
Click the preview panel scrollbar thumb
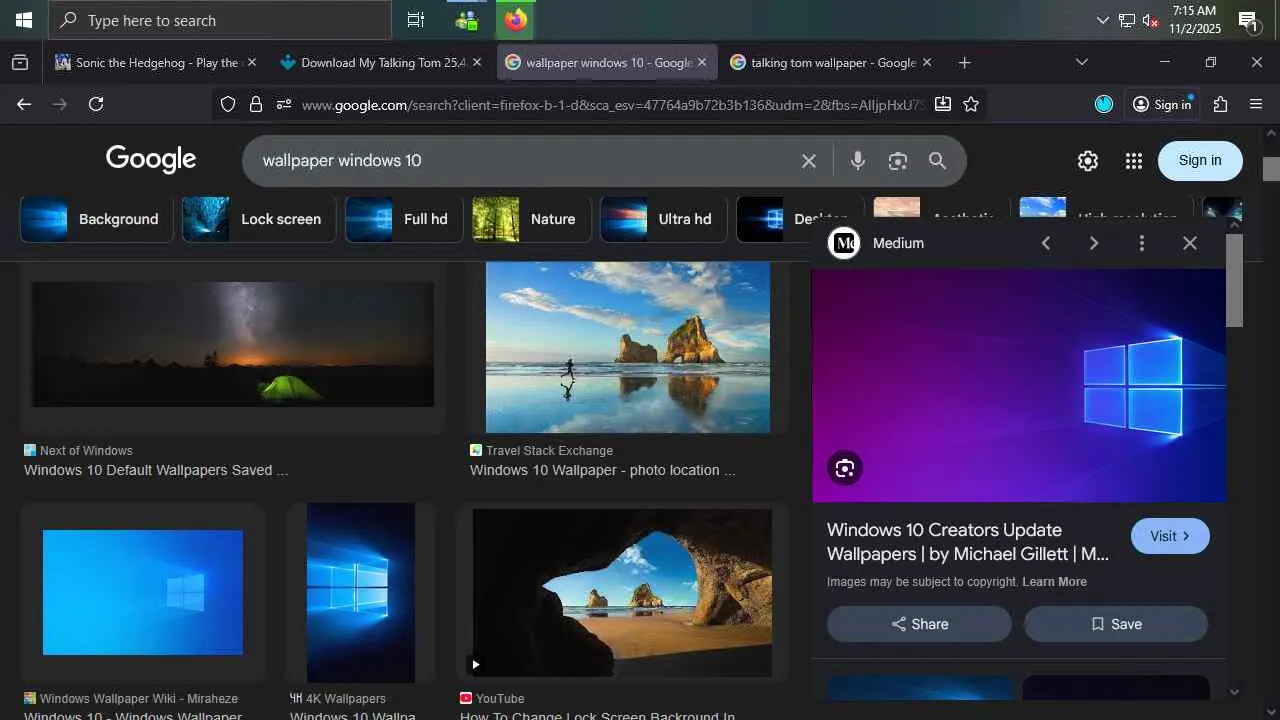click(1234, 280)
